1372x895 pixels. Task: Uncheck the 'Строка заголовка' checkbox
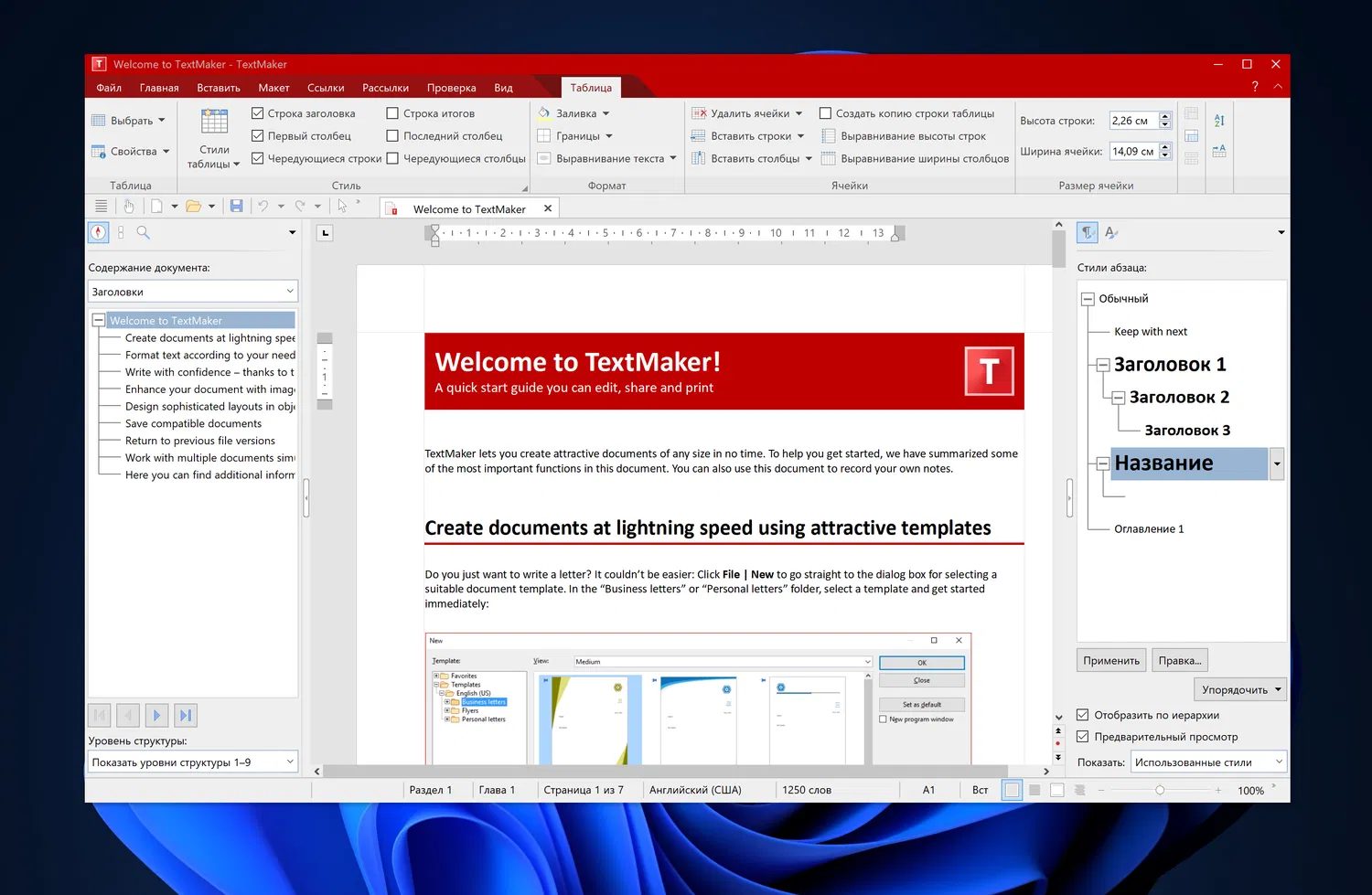pyautogui.click(x=258, y=113)
